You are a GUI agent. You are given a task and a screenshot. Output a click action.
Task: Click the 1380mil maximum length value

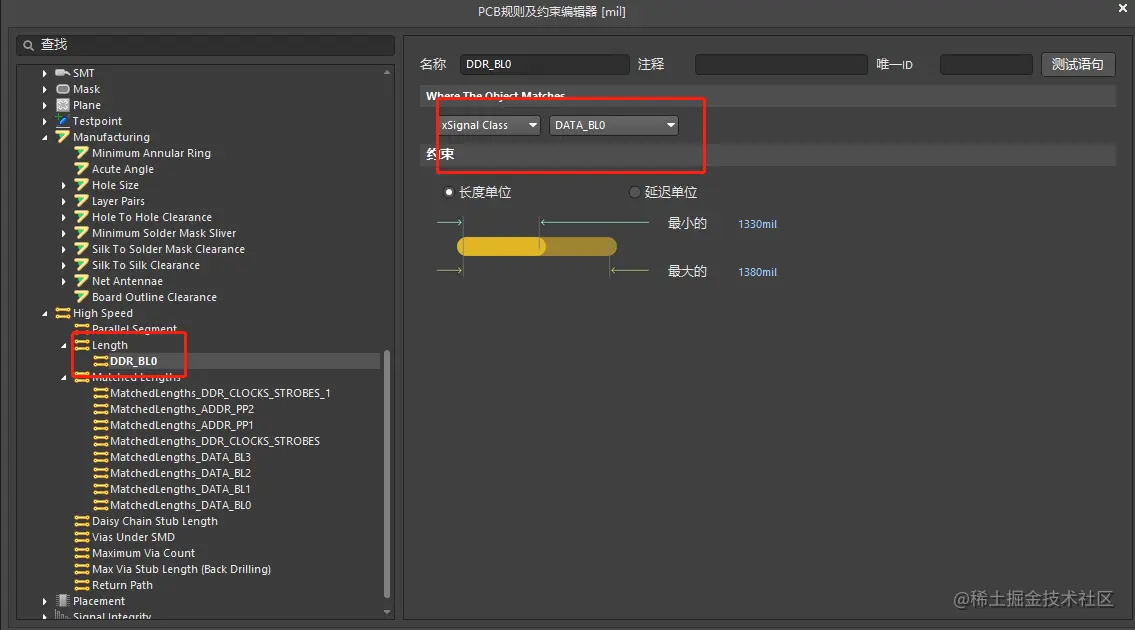click(x=757, y=272)
